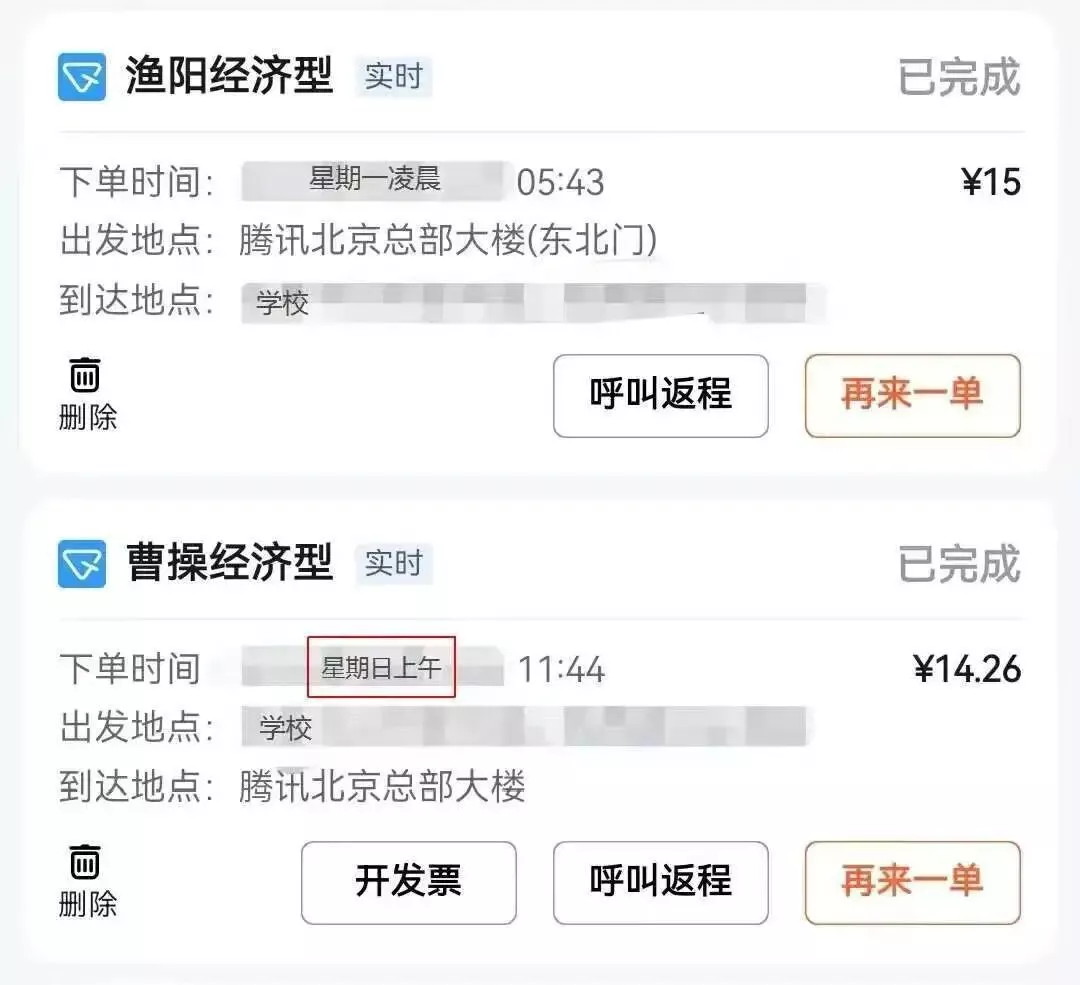Click 开发票 to request an invoice
This screenshot has height=985, width=1080.
408,882
